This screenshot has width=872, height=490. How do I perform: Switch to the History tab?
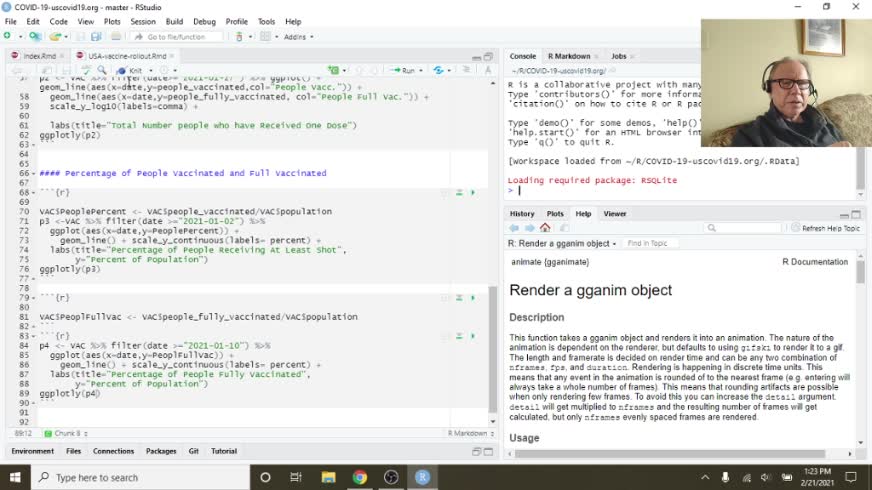click(522, 214)
